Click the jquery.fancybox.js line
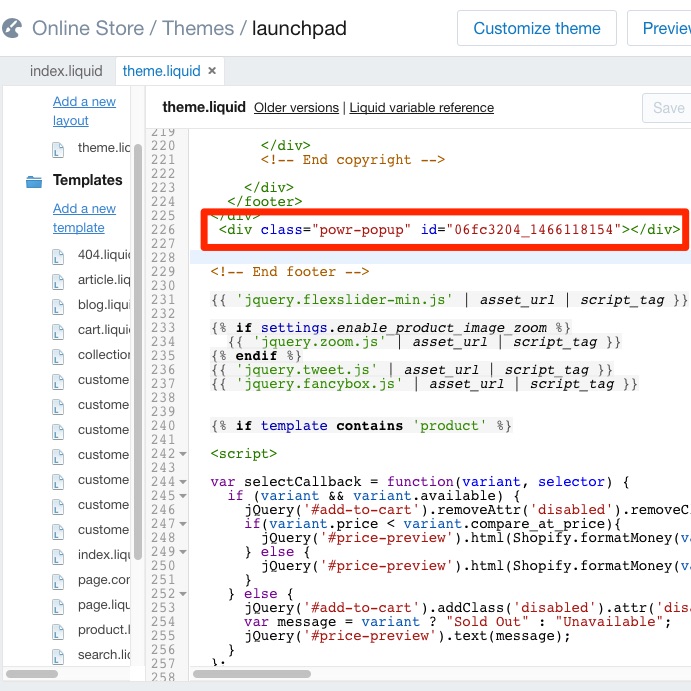Screen dimensions: 691x691 [x=424, y=384]
